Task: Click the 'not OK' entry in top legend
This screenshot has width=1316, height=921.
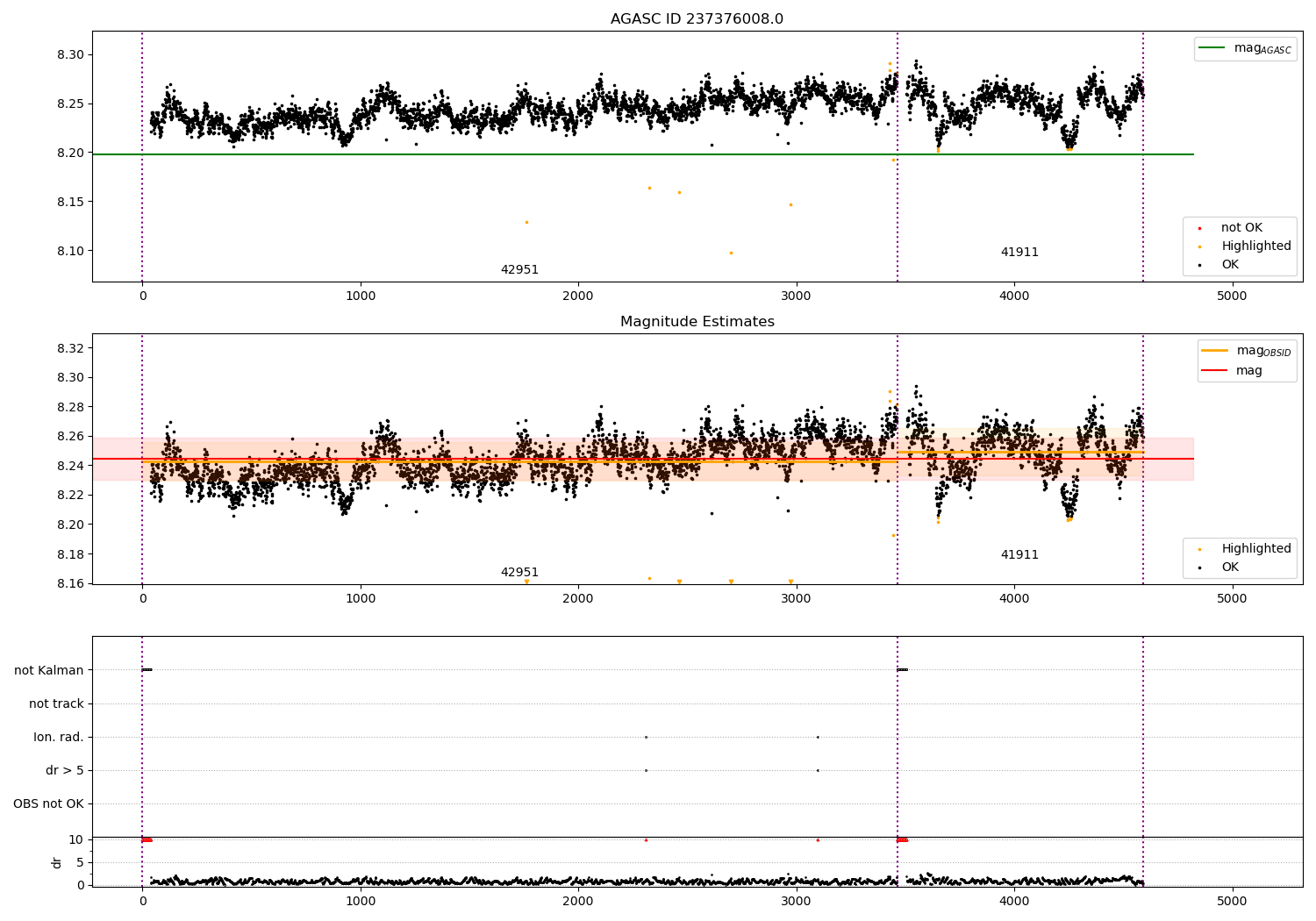Action: [1241, 227]
